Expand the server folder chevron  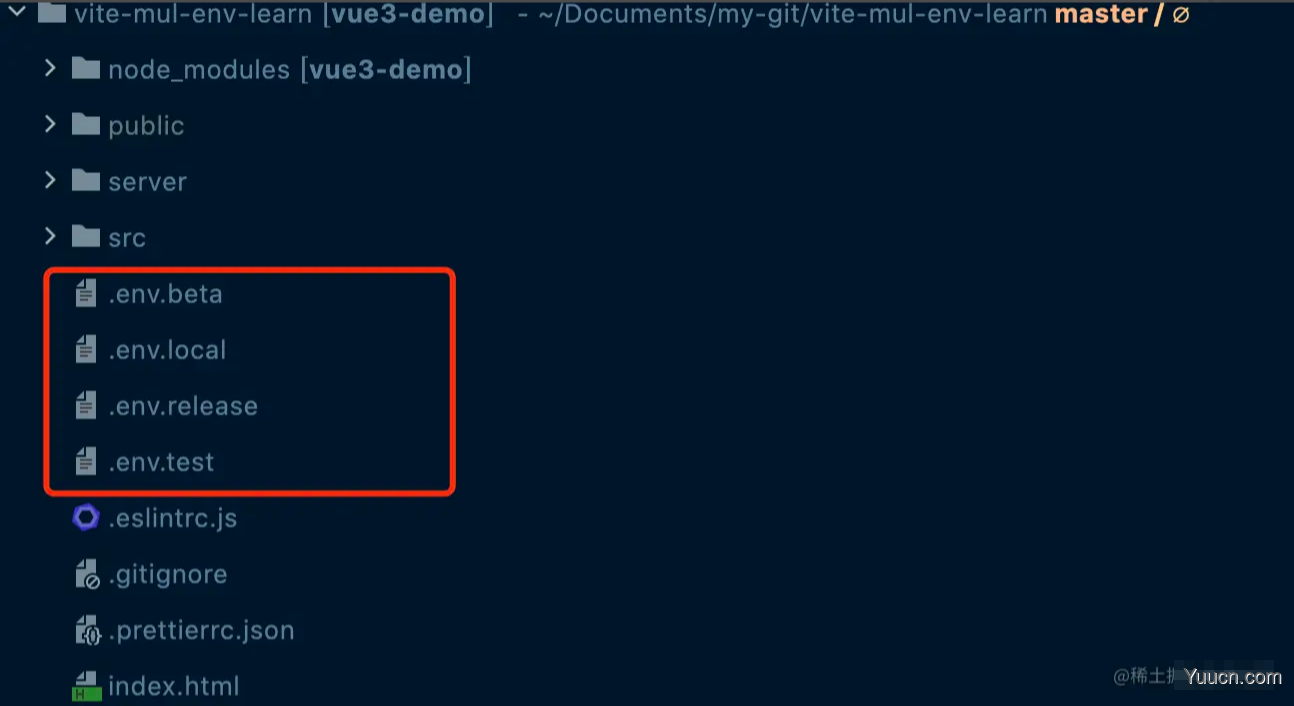click(51, 180)
